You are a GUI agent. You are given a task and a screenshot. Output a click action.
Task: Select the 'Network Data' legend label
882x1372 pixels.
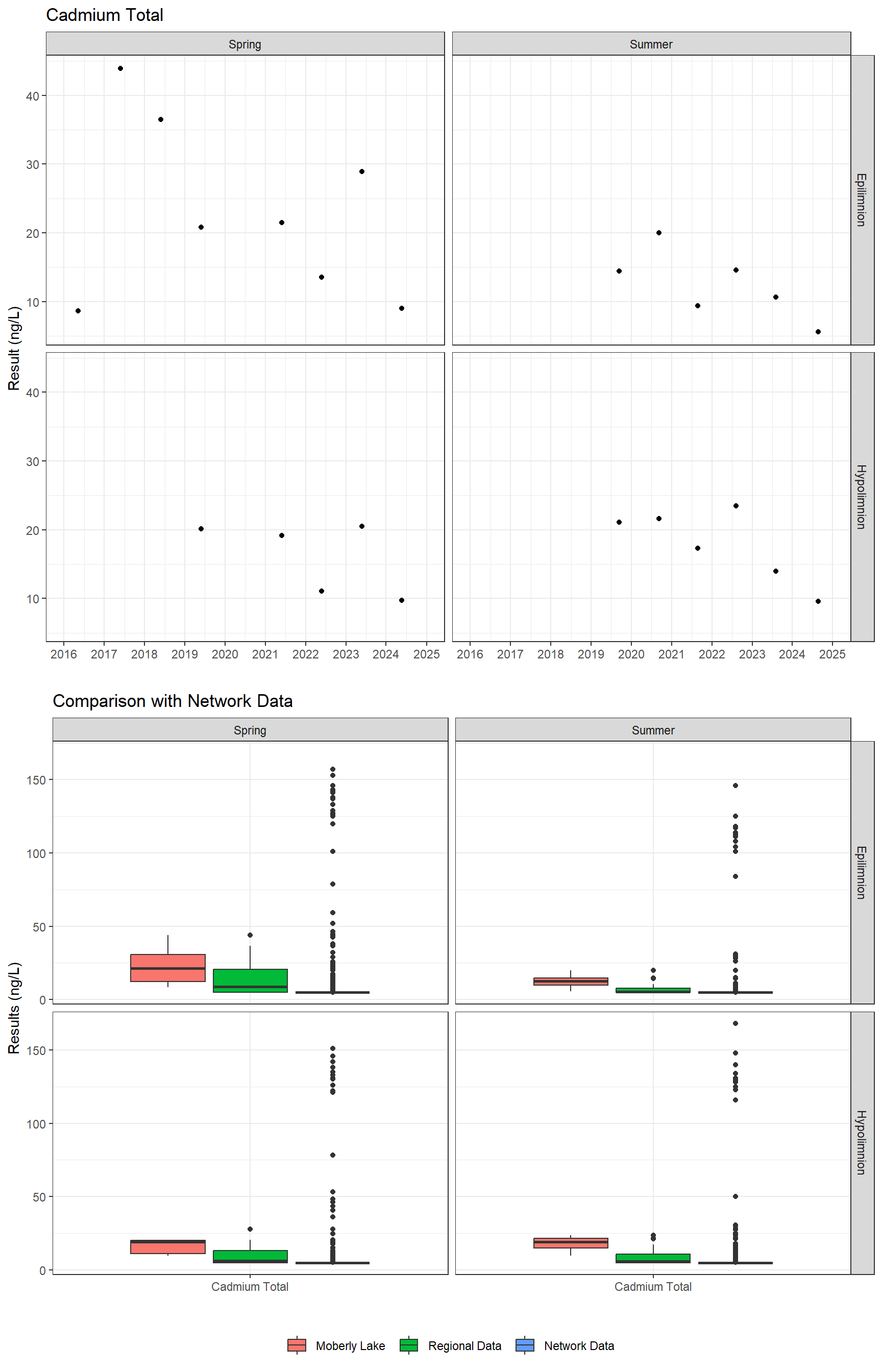pos(579,1345)
